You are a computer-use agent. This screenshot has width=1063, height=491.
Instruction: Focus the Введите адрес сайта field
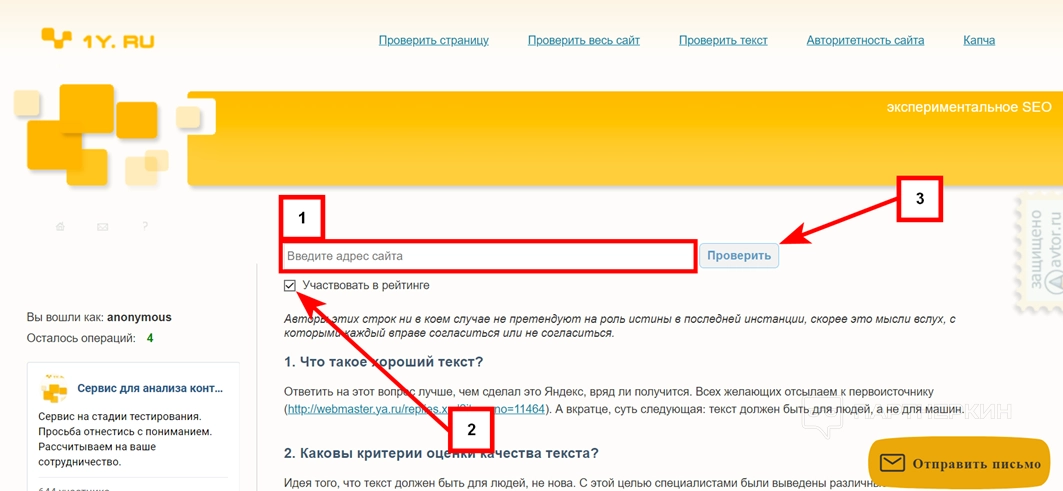coord(489,256)
